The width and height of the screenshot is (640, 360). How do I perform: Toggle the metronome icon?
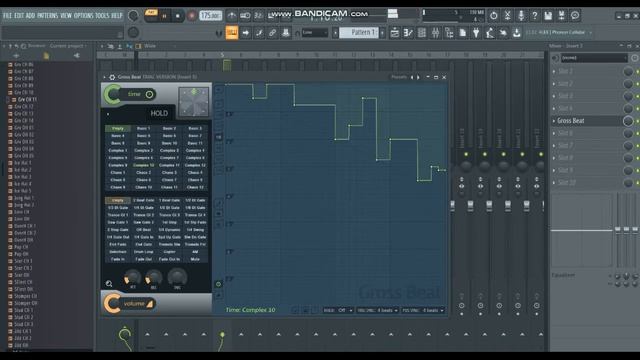(231, 16)
